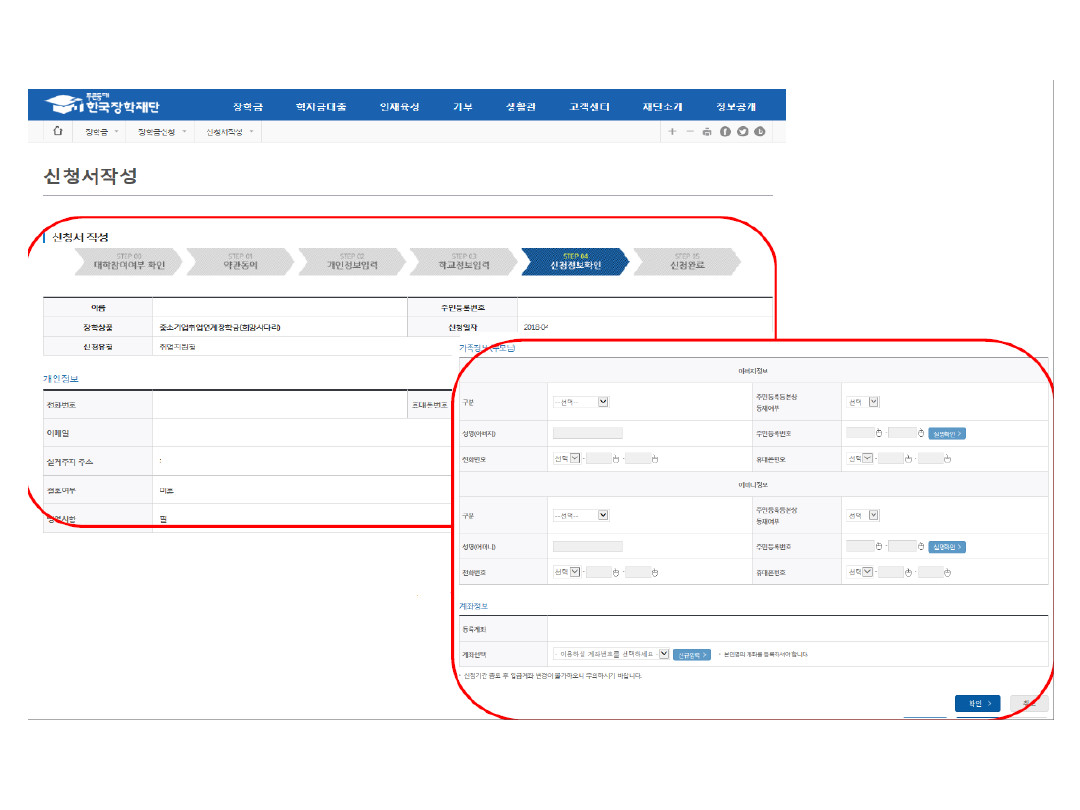
Task: Open father's 구분 select dropdown
Action: 581,402
